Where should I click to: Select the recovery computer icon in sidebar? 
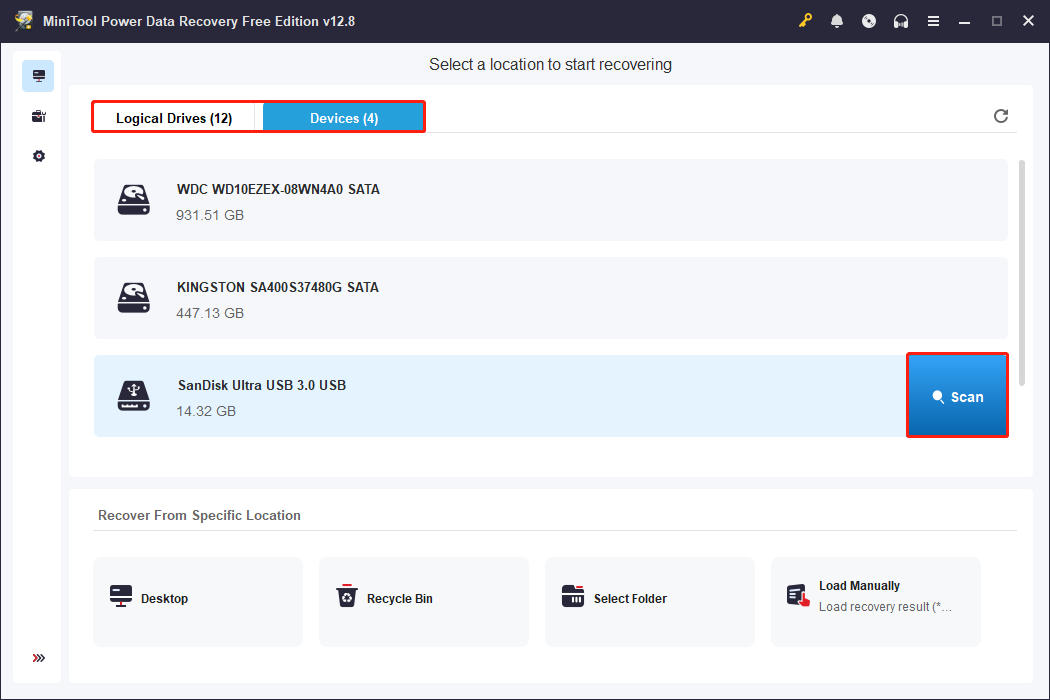click(38, 76)
